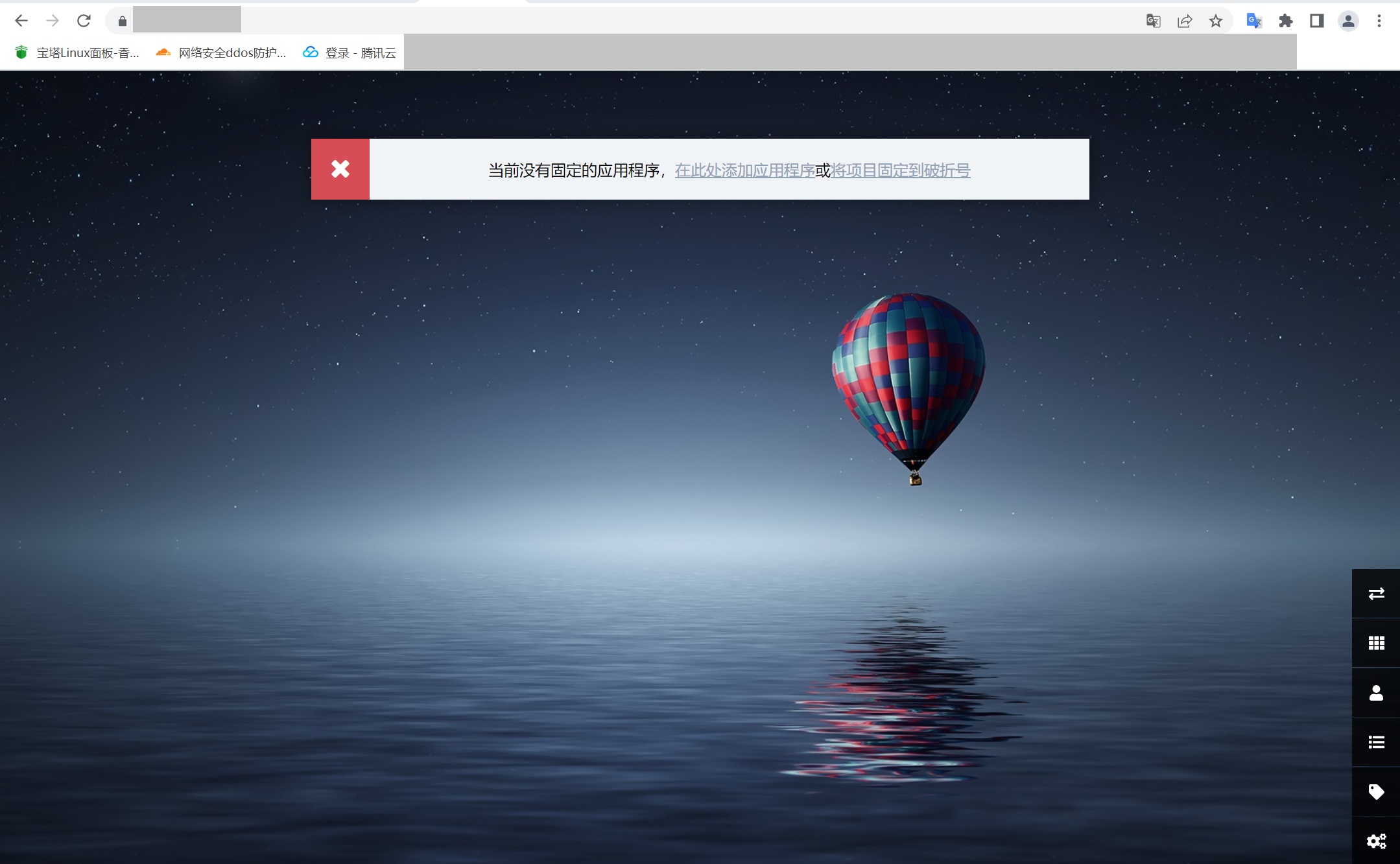The width and height of the screenshot is (1400, 864).
Task: Open the list view sidebar icon
Action: coord(1376,742)
